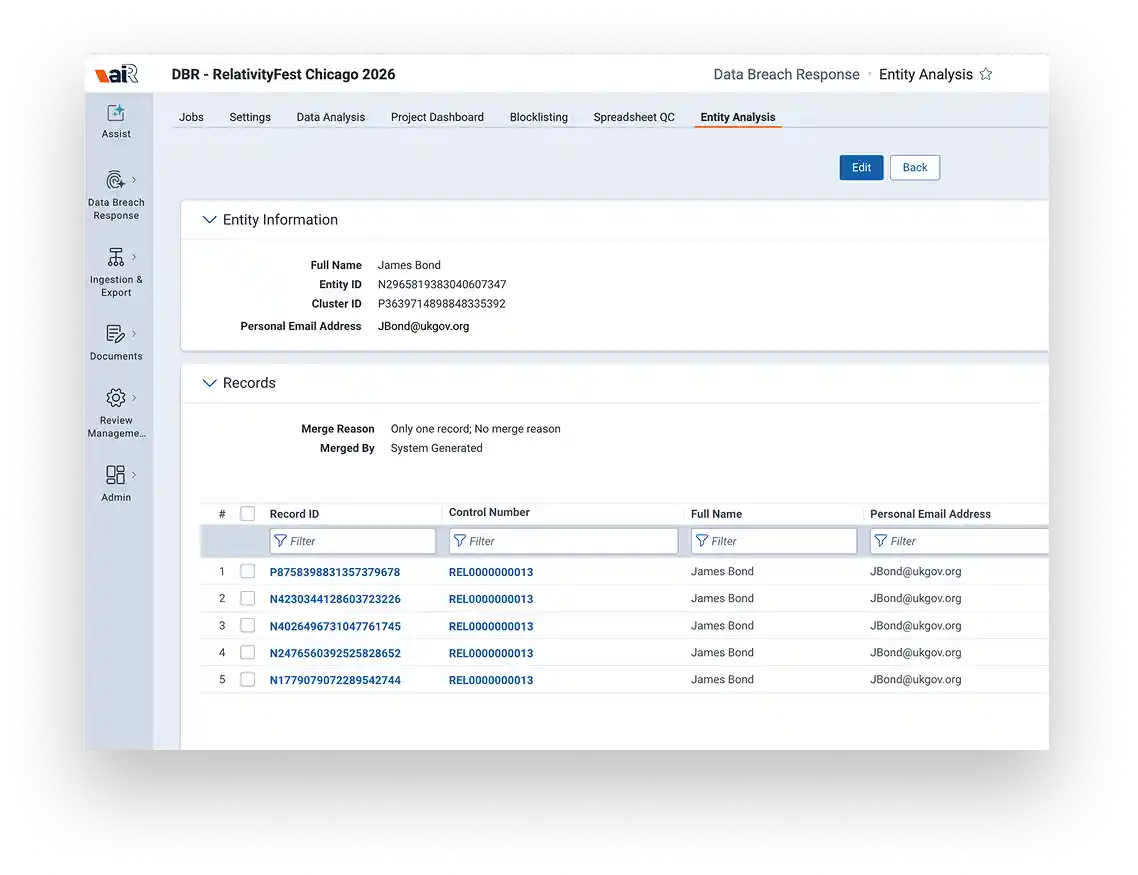
Task: Switch to the Jobs tab
Action: 192,117
